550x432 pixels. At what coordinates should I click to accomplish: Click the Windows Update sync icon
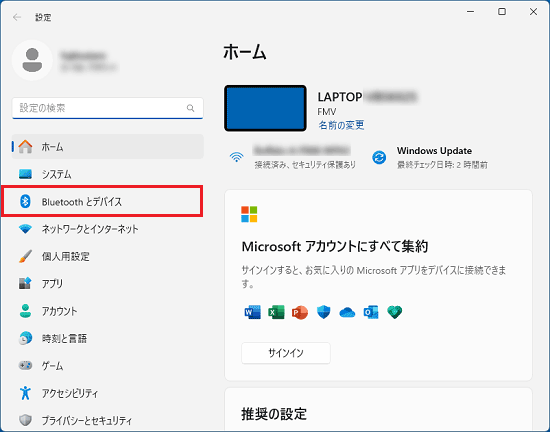[379, 157]
